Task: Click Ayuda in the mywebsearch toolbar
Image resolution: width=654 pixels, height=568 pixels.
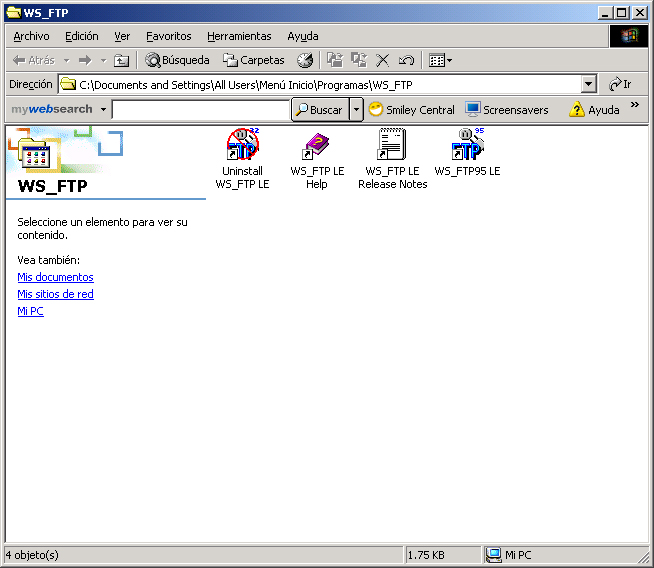Action: (594, 110)
